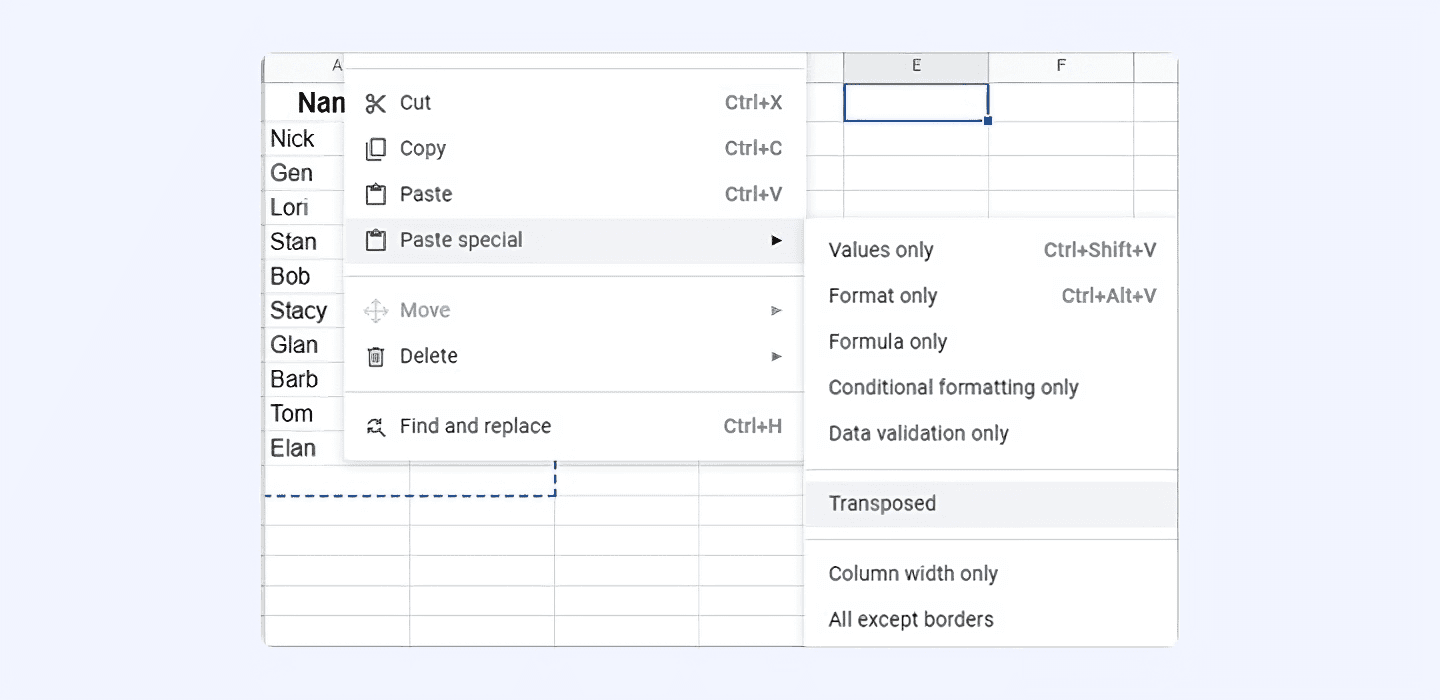Choose Values only paste option
The image size is (1440, 700).
(x=881, y=251)
